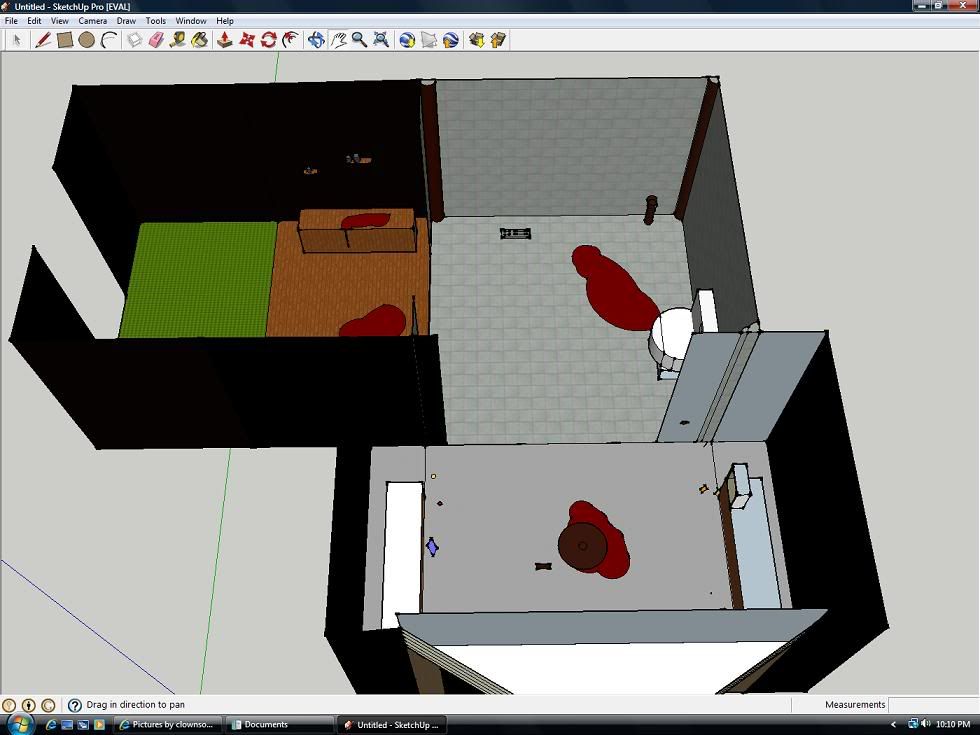Activate the Pan hand tool

338,40
